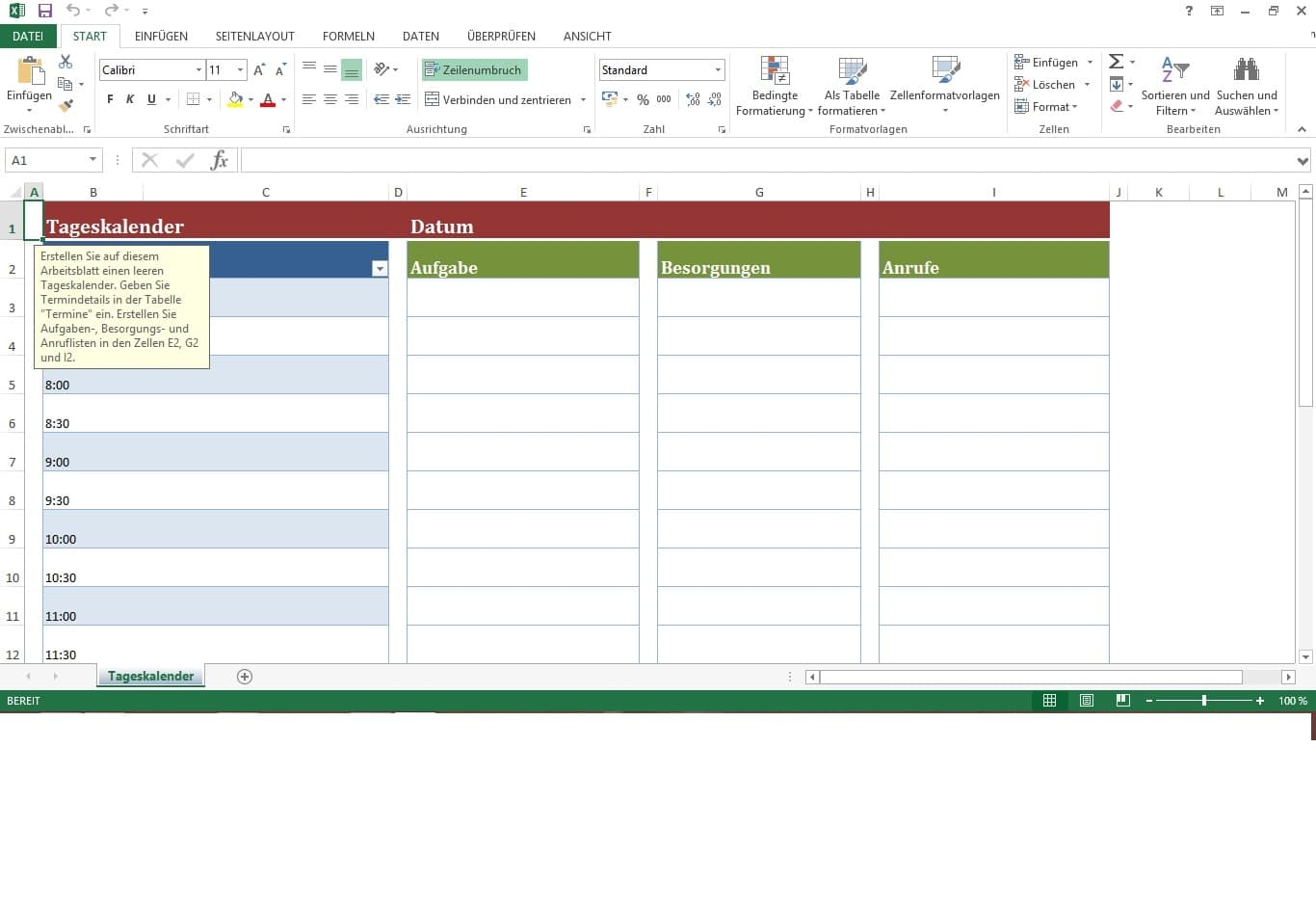Toggle middle vertical alignment
Screen dimensions: 1316x908
tap(330, 69)
